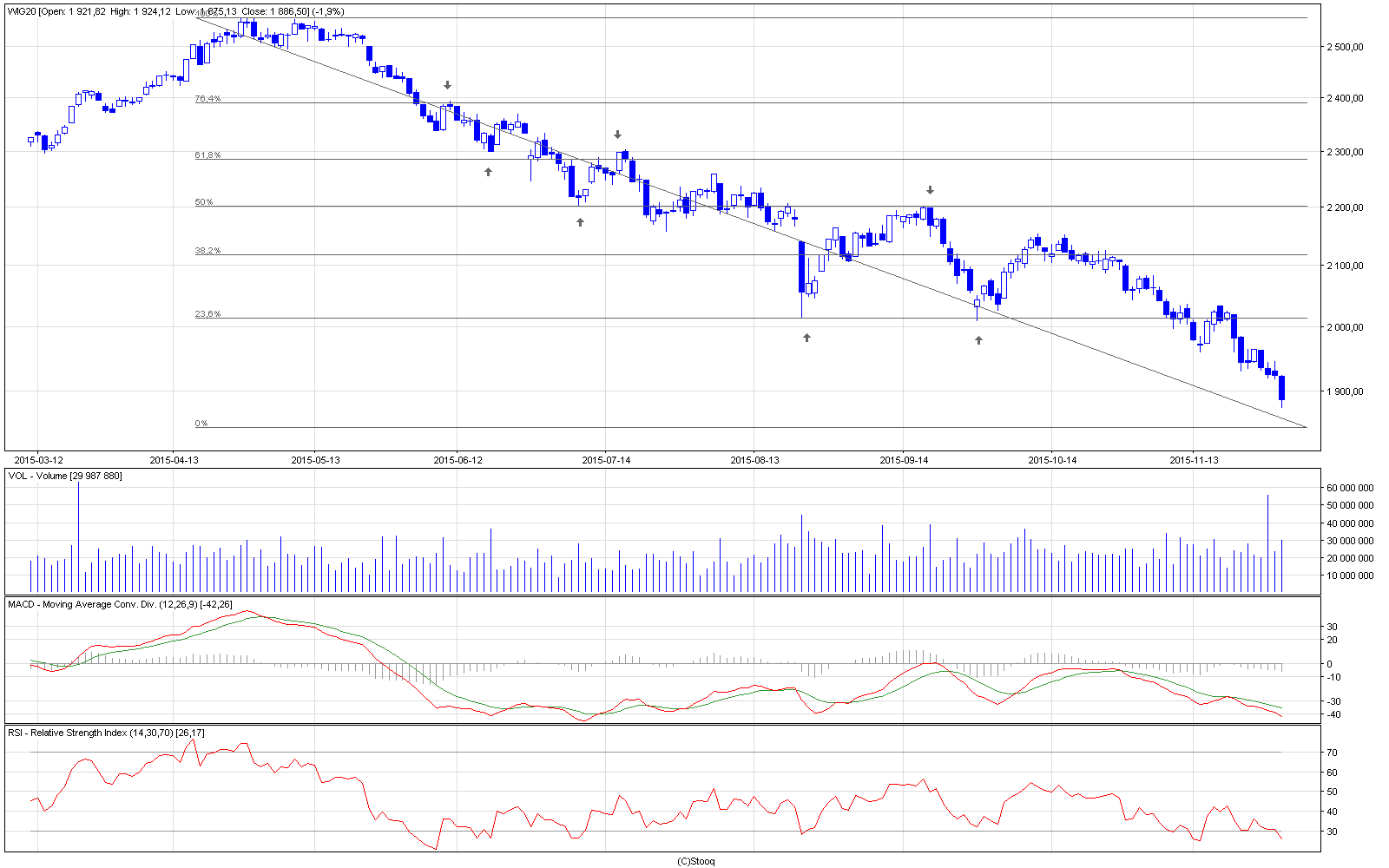This screenshot has width=1389, height=868.
Task: Click the down arrow marker above September 2015 high
Action: pos(930,190)
